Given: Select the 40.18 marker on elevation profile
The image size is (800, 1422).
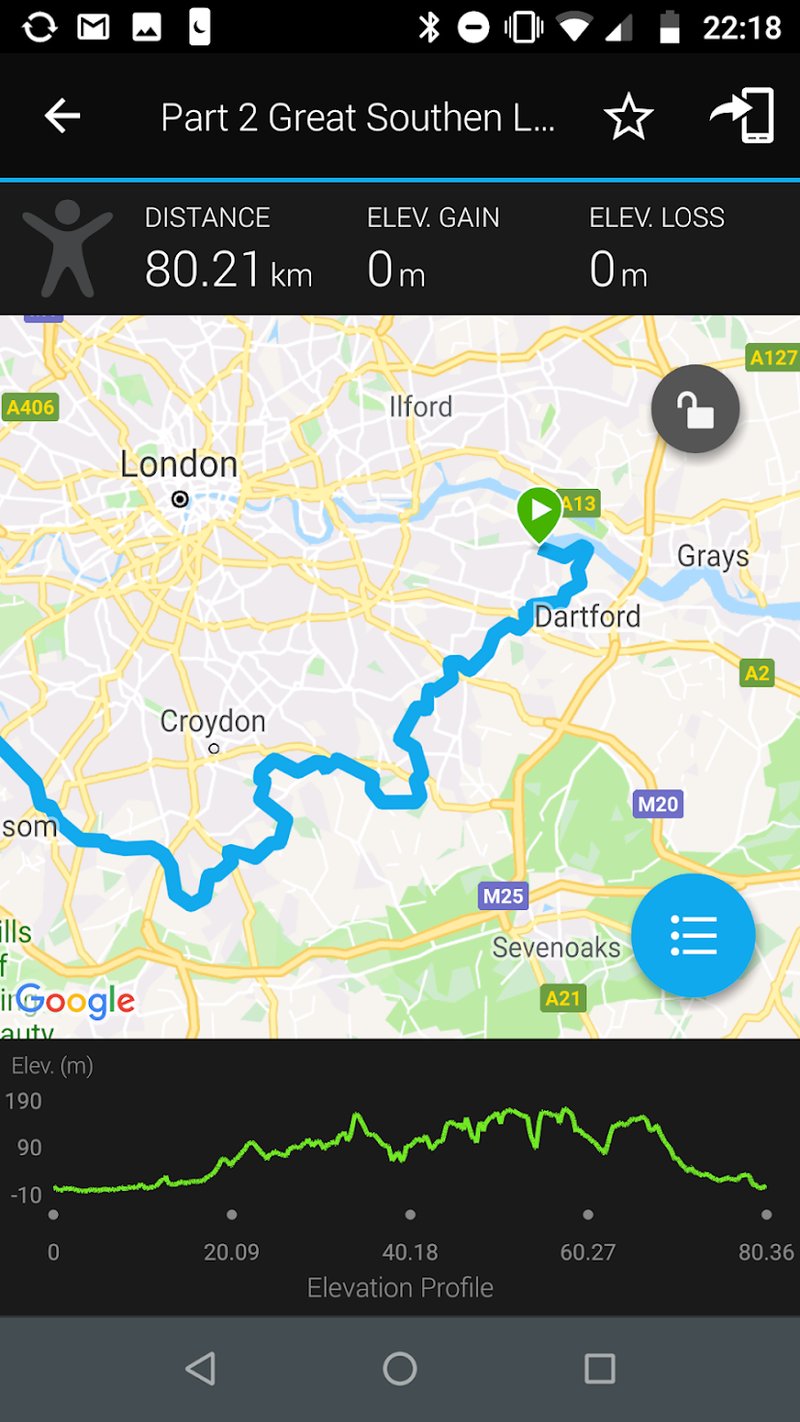Looking at the screenshot, I should click(x=410, y=1215).
